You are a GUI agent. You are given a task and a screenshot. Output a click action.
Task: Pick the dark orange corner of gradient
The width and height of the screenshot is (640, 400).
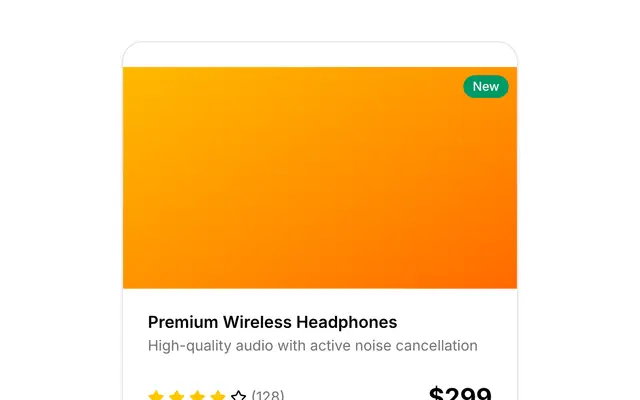click(504, 278)
